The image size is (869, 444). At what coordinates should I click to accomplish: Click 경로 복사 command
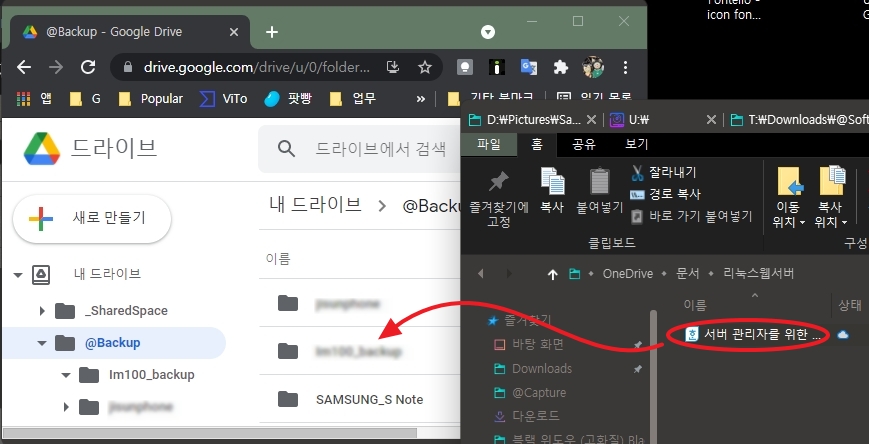point(665,195)
